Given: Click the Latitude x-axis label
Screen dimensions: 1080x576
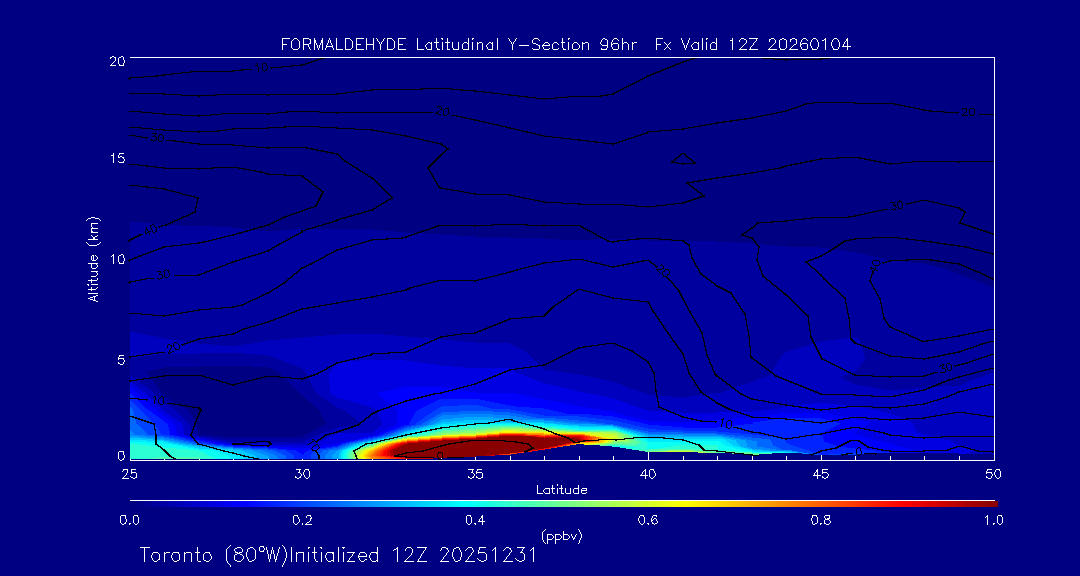Looking at the screenshot, I should point(561,489).
